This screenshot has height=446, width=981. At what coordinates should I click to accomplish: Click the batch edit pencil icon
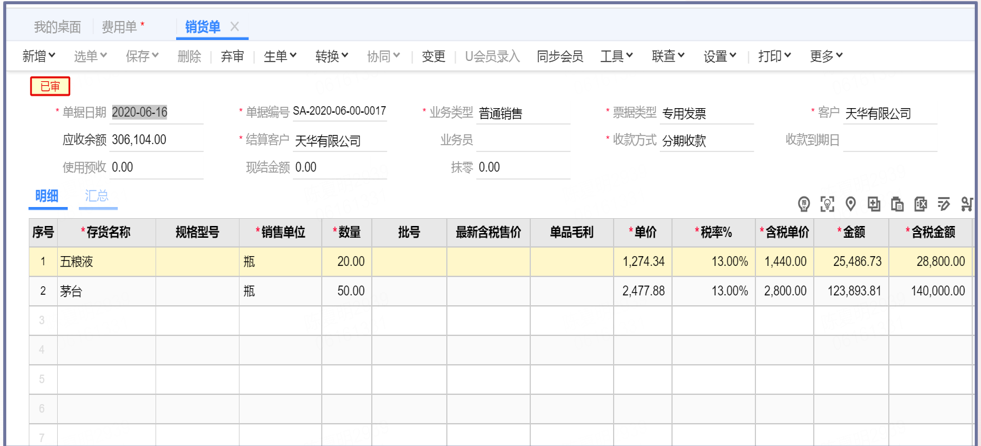(x=943, y=204)
